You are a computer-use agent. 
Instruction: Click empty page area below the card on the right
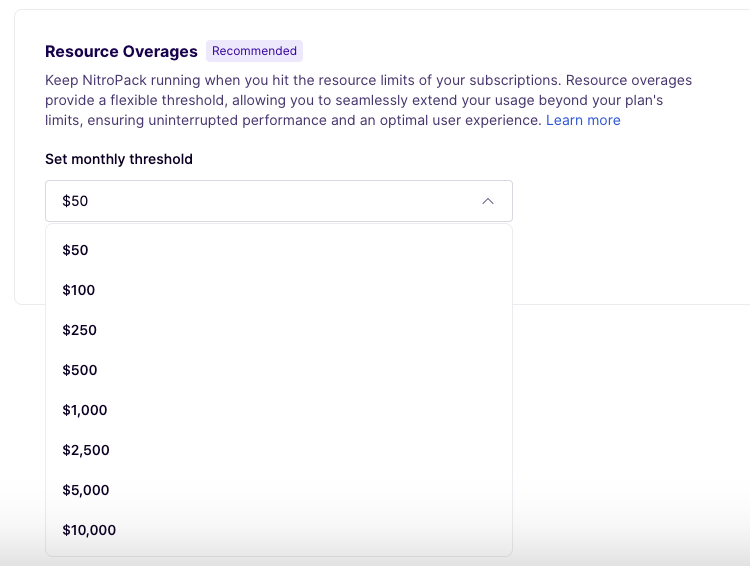click(630, 420)
